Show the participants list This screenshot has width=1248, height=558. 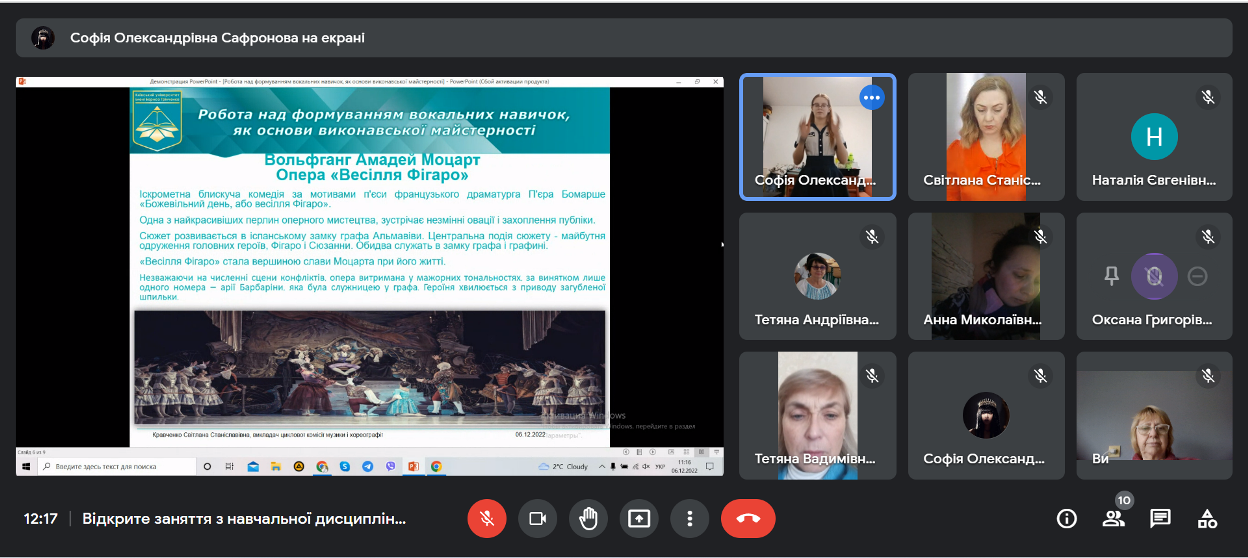(1113, 518)
